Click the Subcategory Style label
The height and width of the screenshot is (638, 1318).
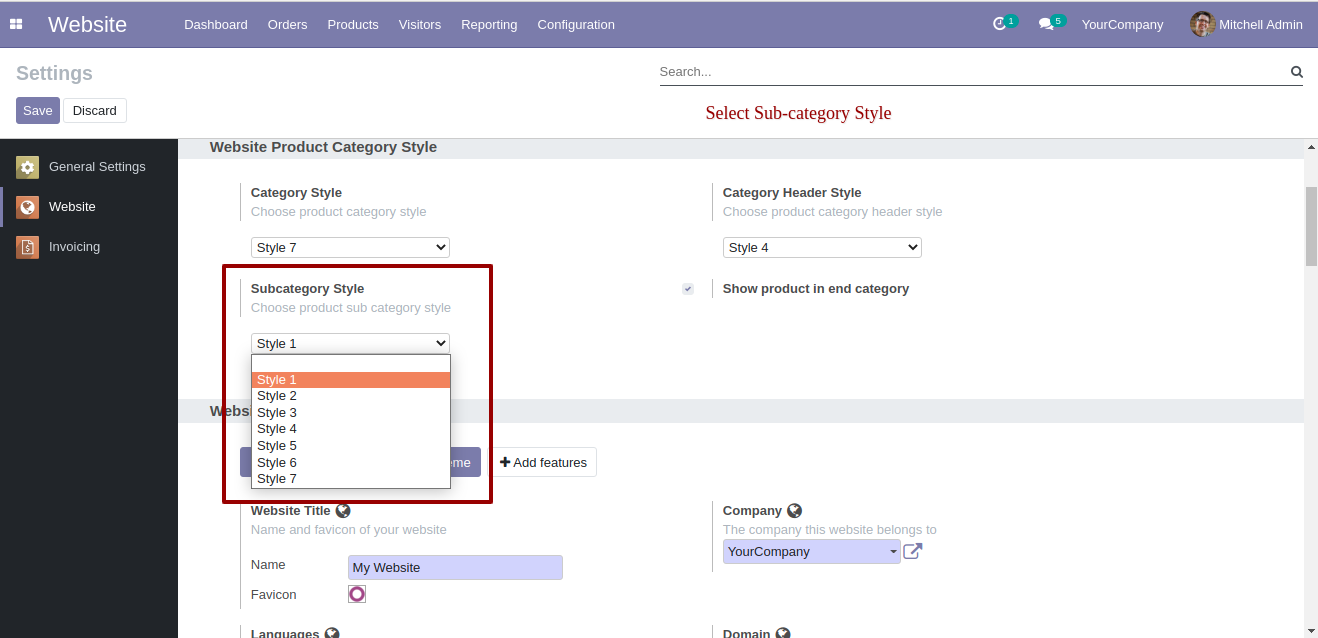(307, 289)
